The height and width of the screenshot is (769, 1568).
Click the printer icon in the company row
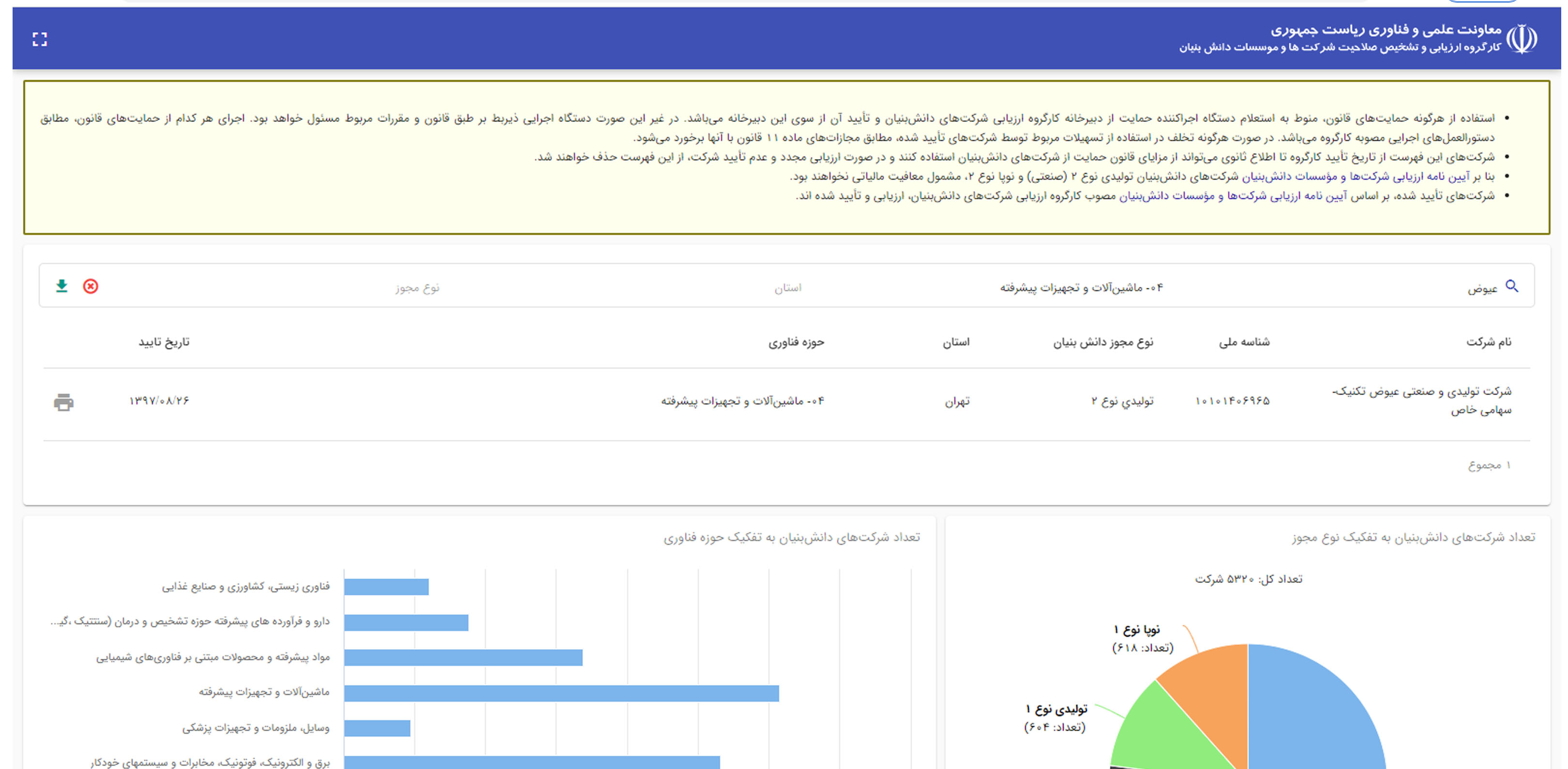[64, 402]
